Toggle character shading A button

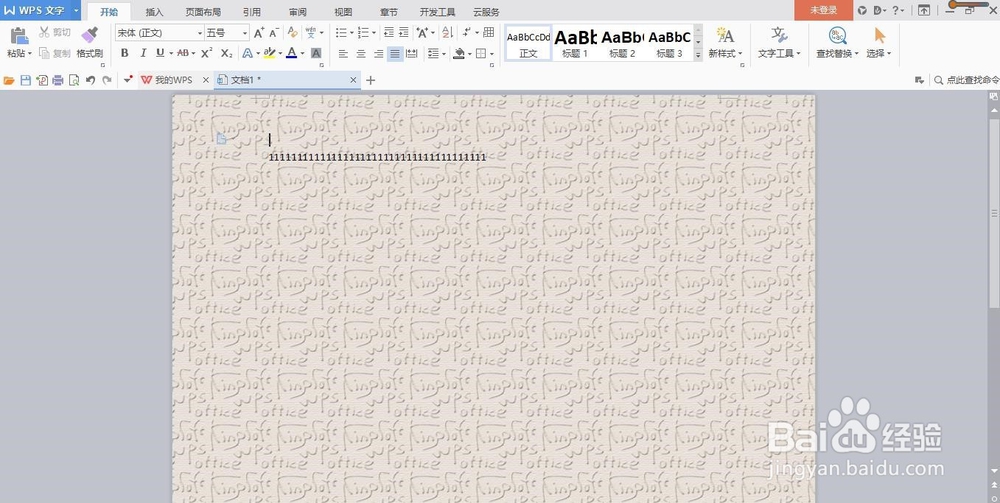316,54
